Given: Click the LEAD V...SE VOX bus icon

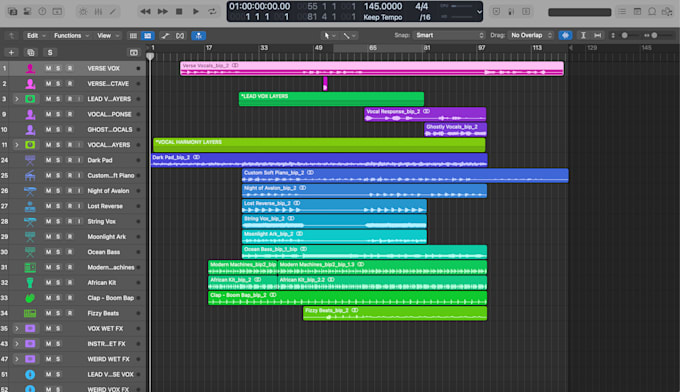Looking at the screenshot, I should (x=30, y=375).
